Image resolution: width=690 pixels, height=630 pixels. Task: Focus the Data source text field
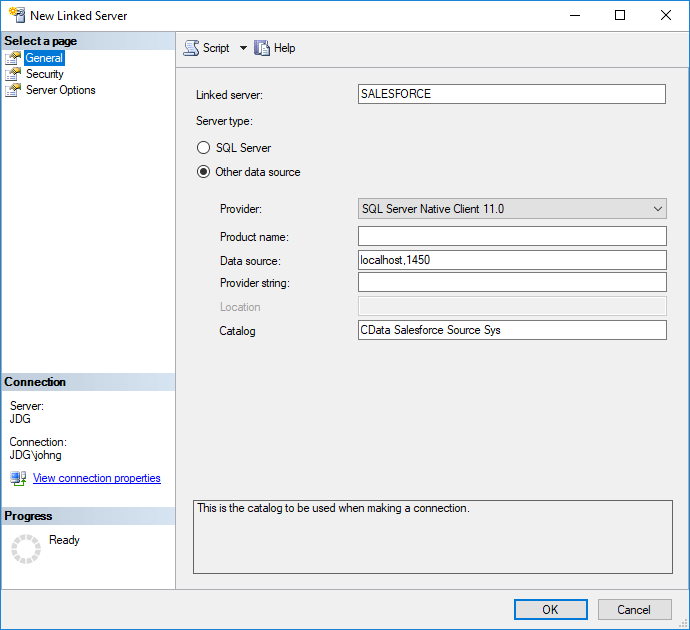click(511, 260)
